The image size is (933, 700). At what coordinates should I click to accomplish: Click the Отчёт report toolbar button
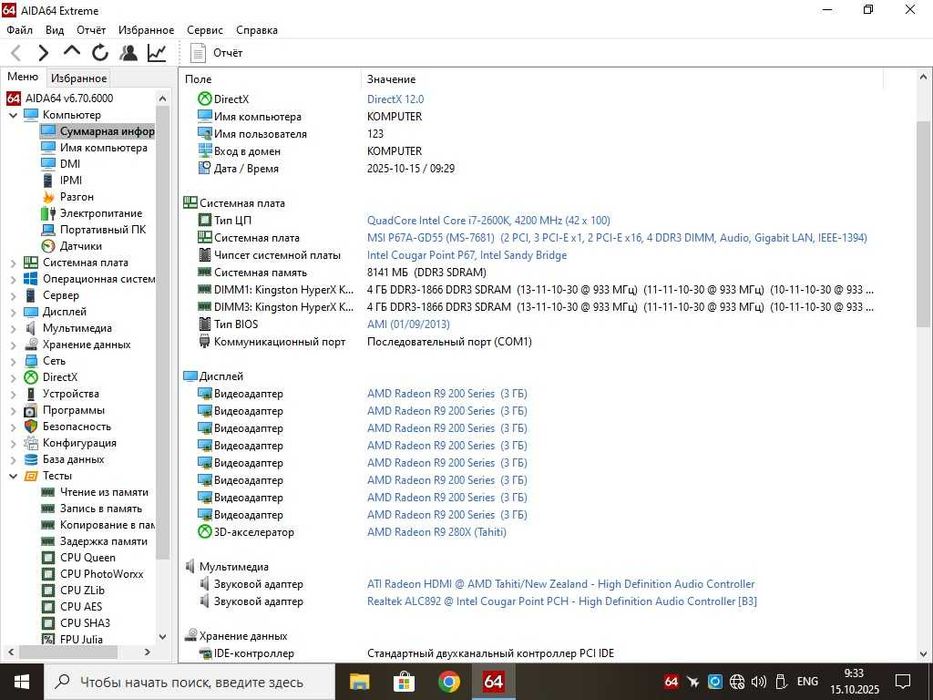216,53
